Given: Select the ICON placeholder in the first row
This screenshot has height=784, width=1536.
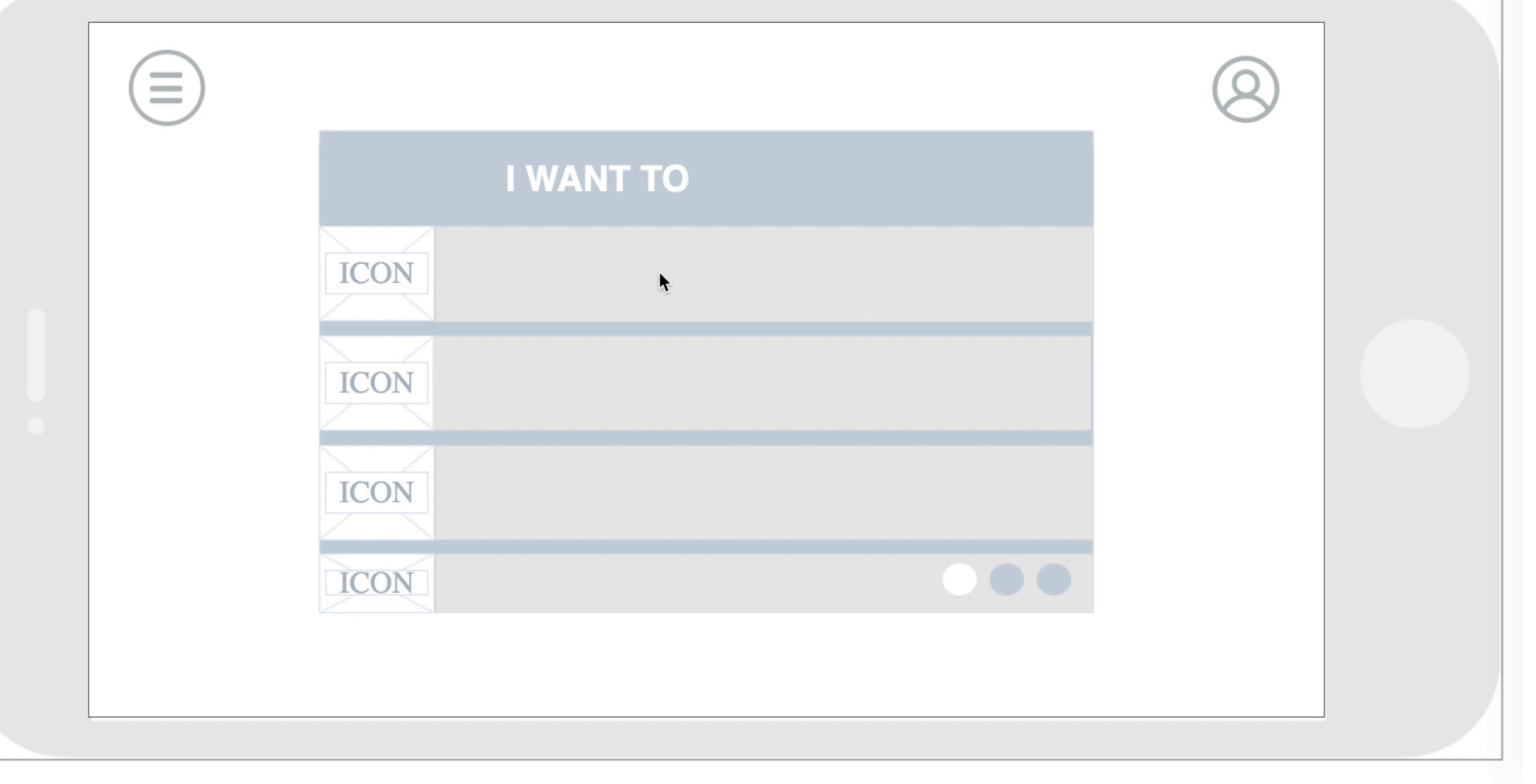Looking at the screenshot, I should click(x=377, y=273).
